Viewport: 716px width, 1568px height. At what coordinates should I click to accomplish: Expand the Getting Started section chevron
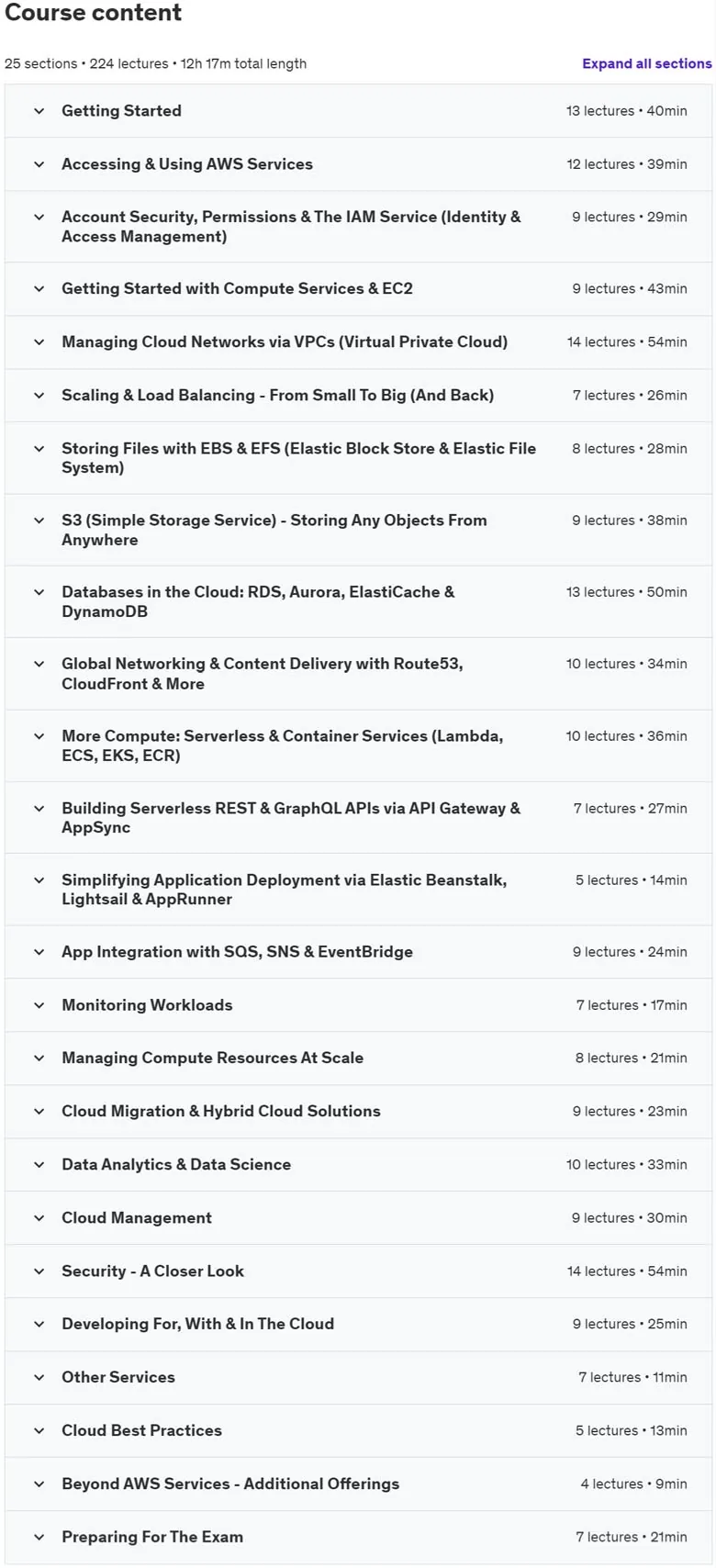click(x=39, y=111)
